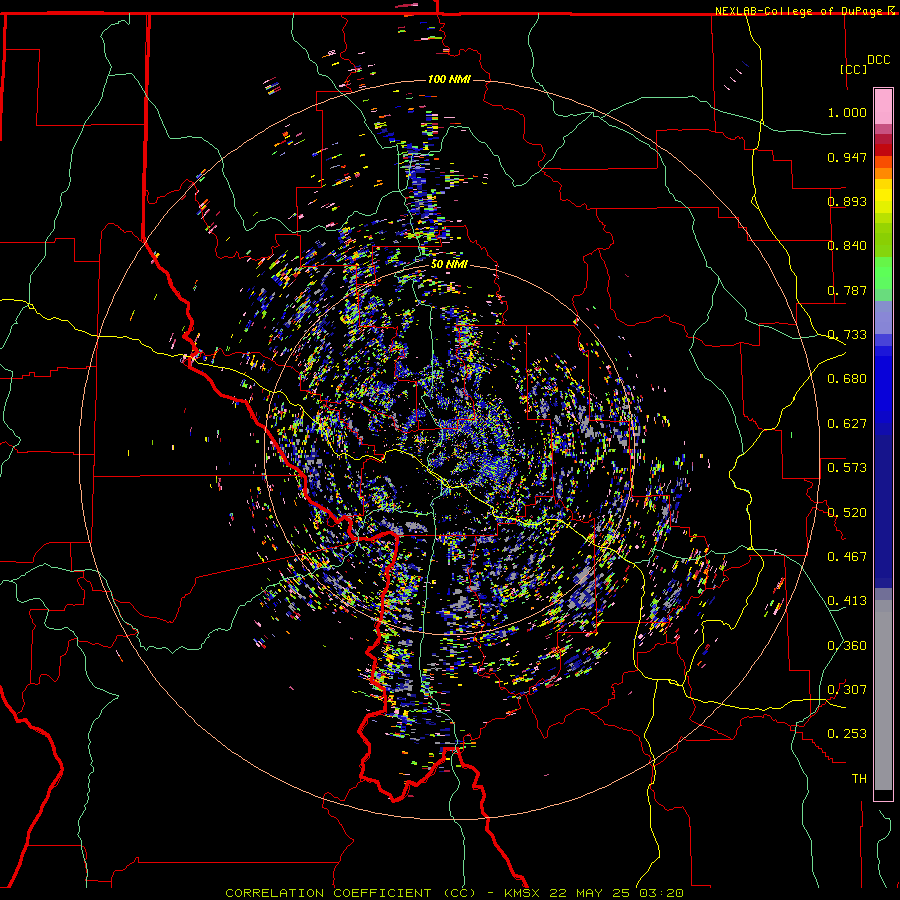Viewport: 900px width, 900px height.
Task: Click the 03:20 time in the caption
Action: pos(661,893)
